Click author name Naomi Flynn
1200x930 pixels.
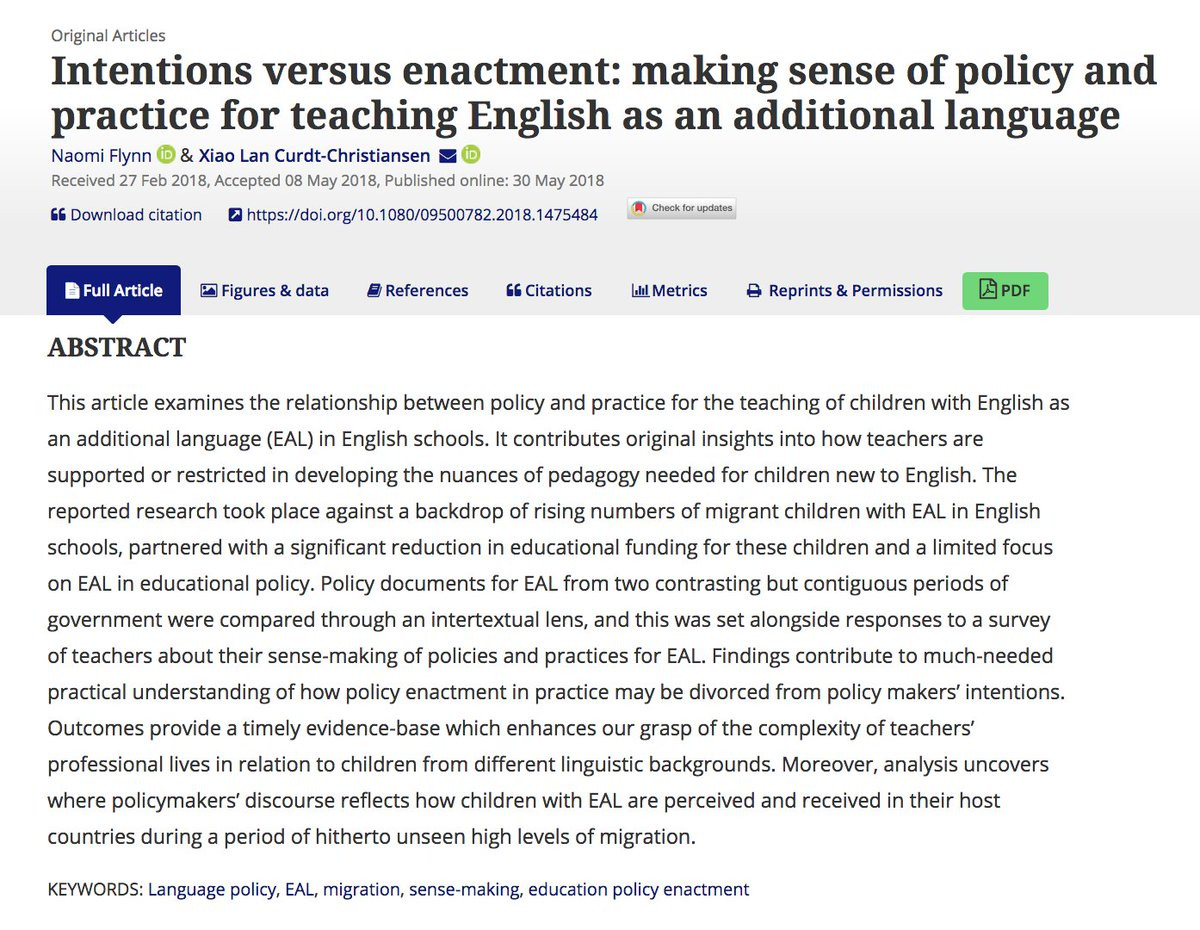tap(101, 156)
